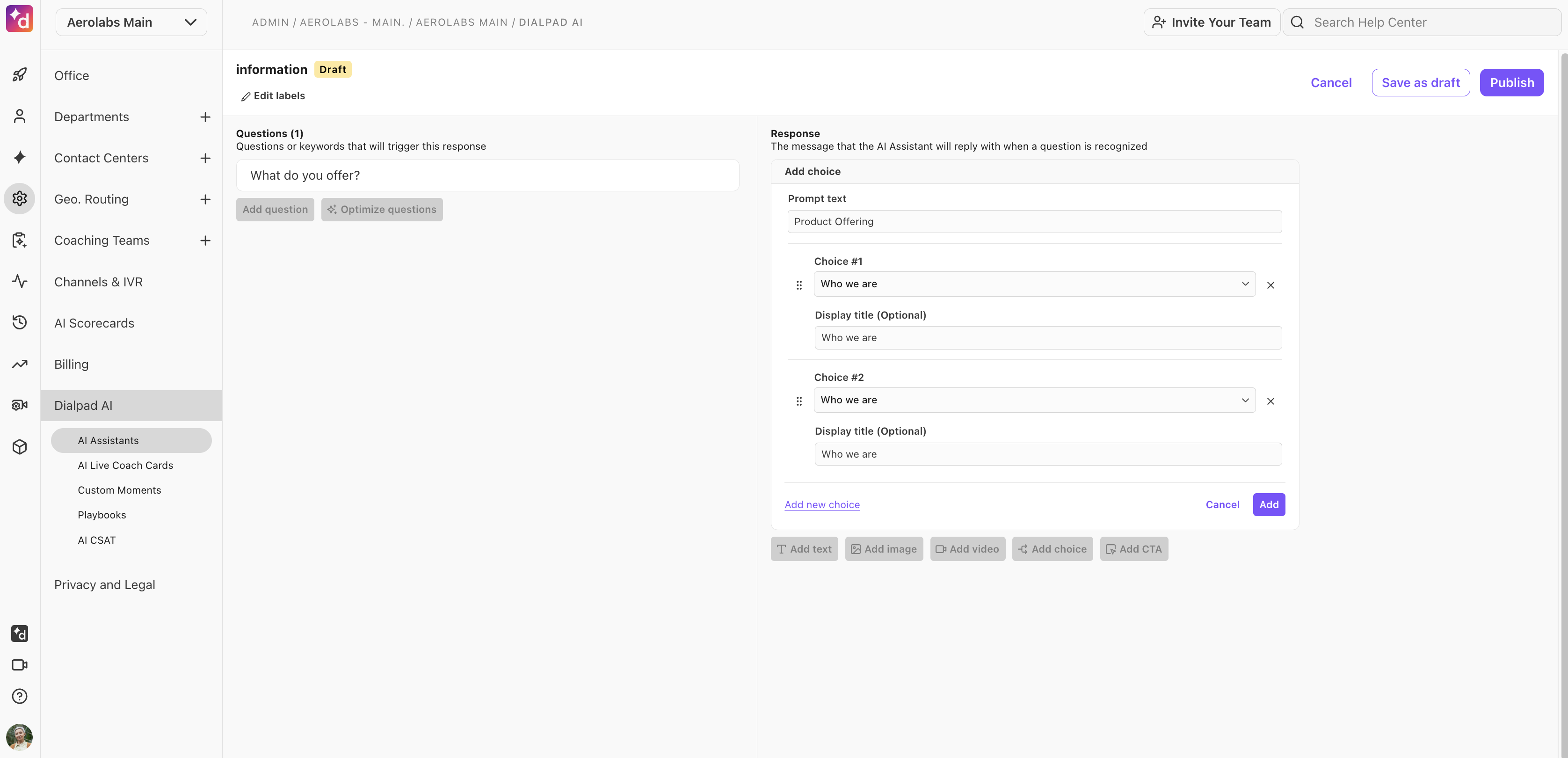Add a contact center with plus icon
The width and height of the screenshot is (1568, 758).
(205, 158)
